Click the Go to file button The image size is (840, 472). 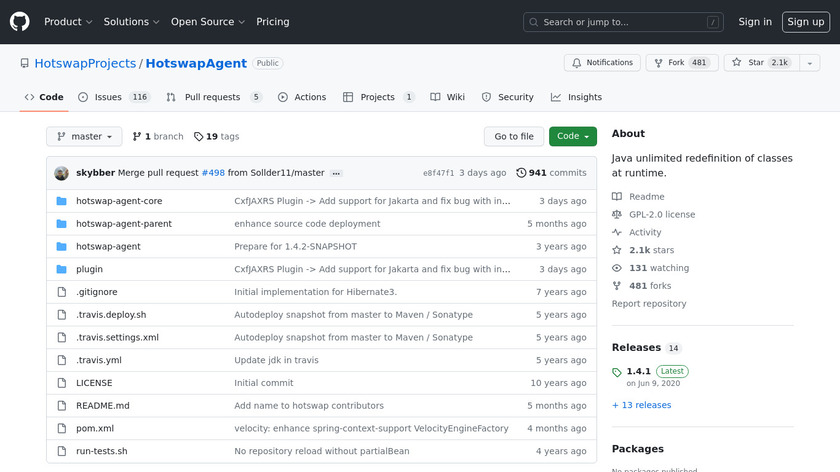514,137
